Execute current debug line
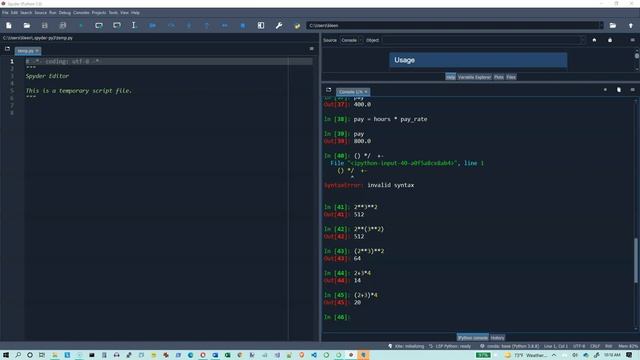The width and height of the screenshot is (640, 360). coord(171,25)
